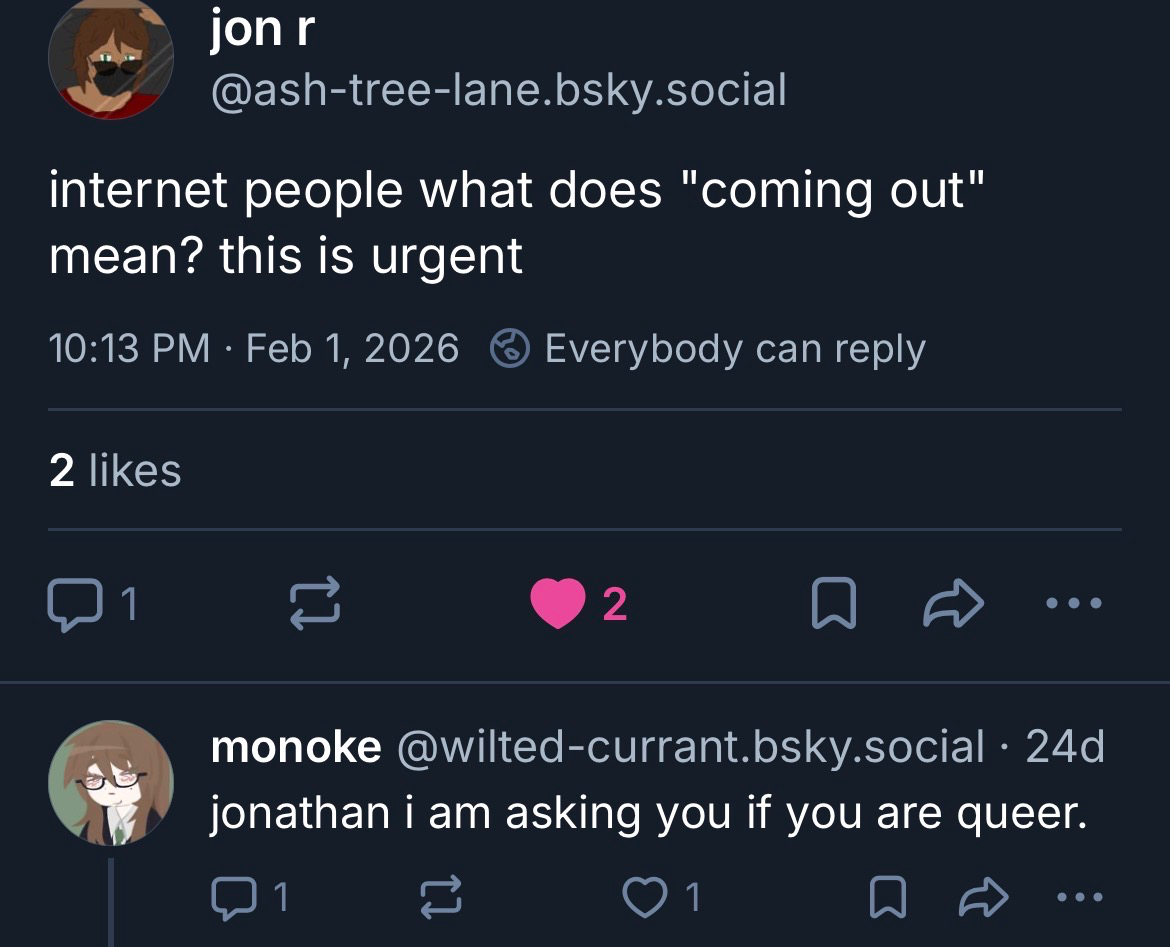Open monoke's reply 24d timestamp

1065,746
